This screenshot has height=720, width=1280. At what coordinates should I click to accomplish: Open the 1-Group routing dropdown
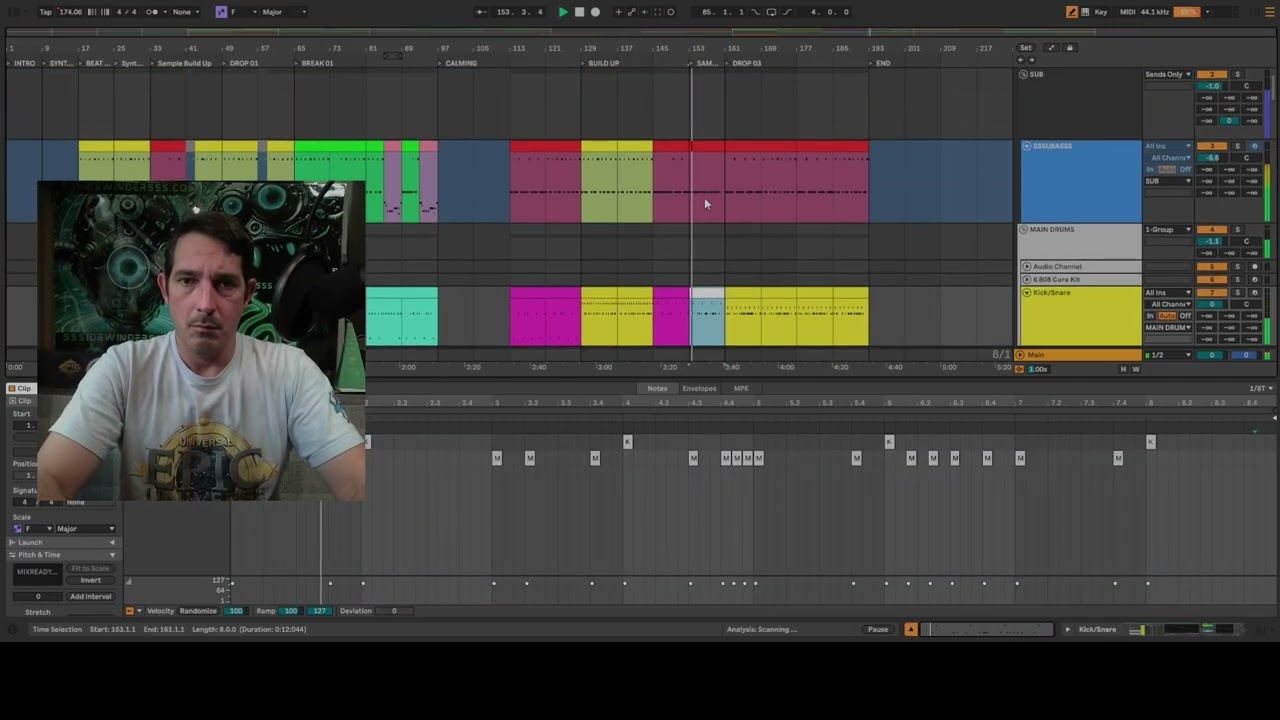(x=1168, y=230)
